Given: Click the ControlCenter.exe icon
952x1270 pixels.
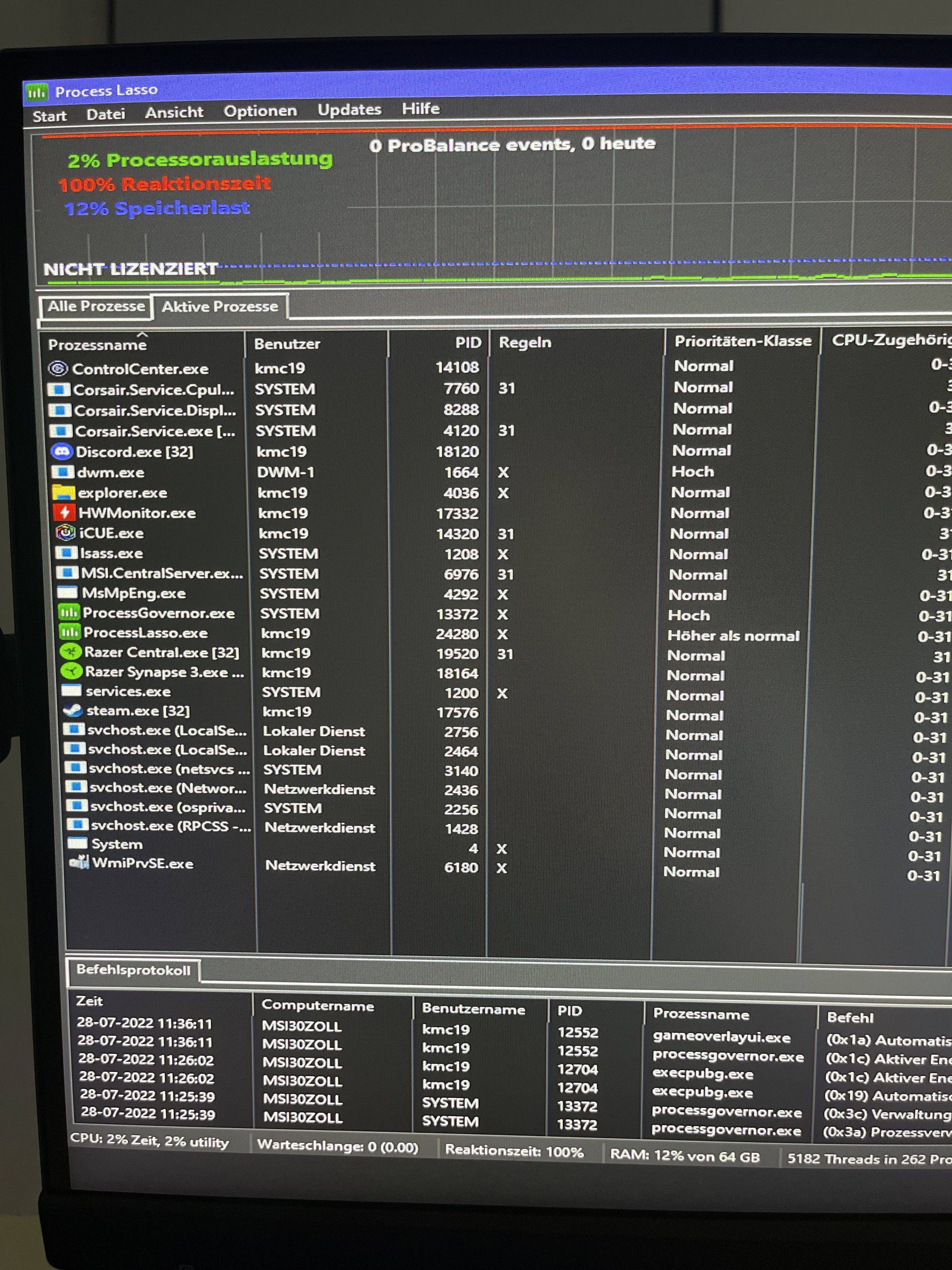Looking at the screenshot, I should click(58, 369).
